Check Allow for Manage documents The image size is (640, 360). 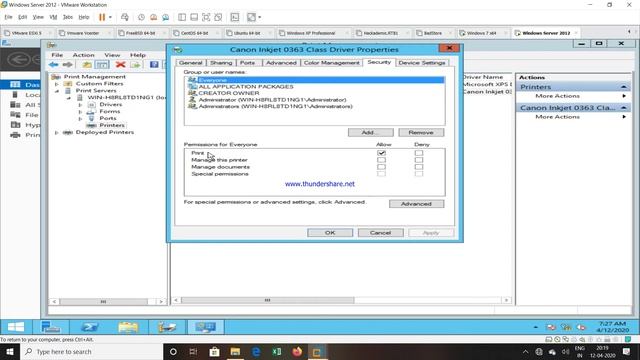click(x=381, y=167)
